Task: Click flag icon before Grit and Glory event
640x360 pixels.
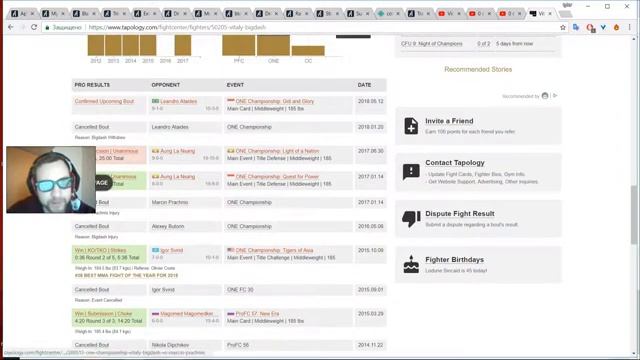Action: [x=231, y=101]
